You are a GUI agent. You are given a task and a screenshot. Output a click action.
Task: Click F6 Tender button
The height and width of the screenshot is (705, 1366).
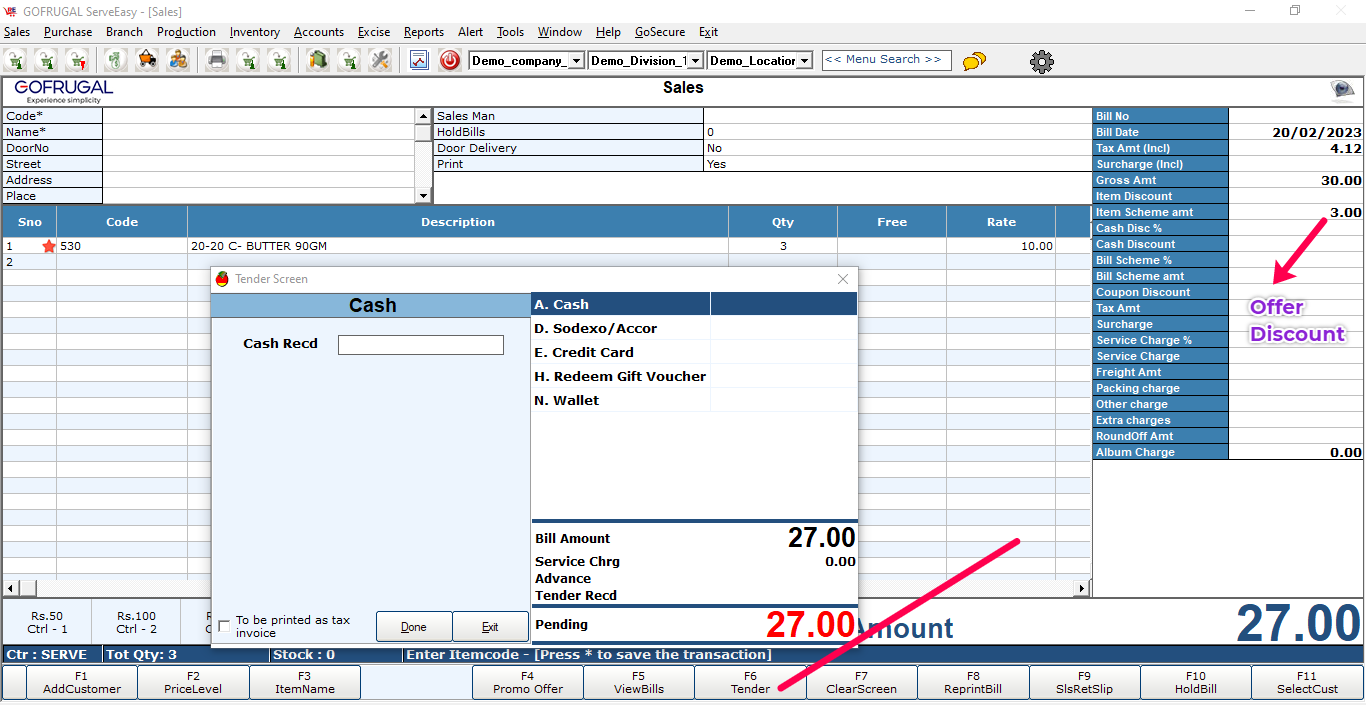750,682
